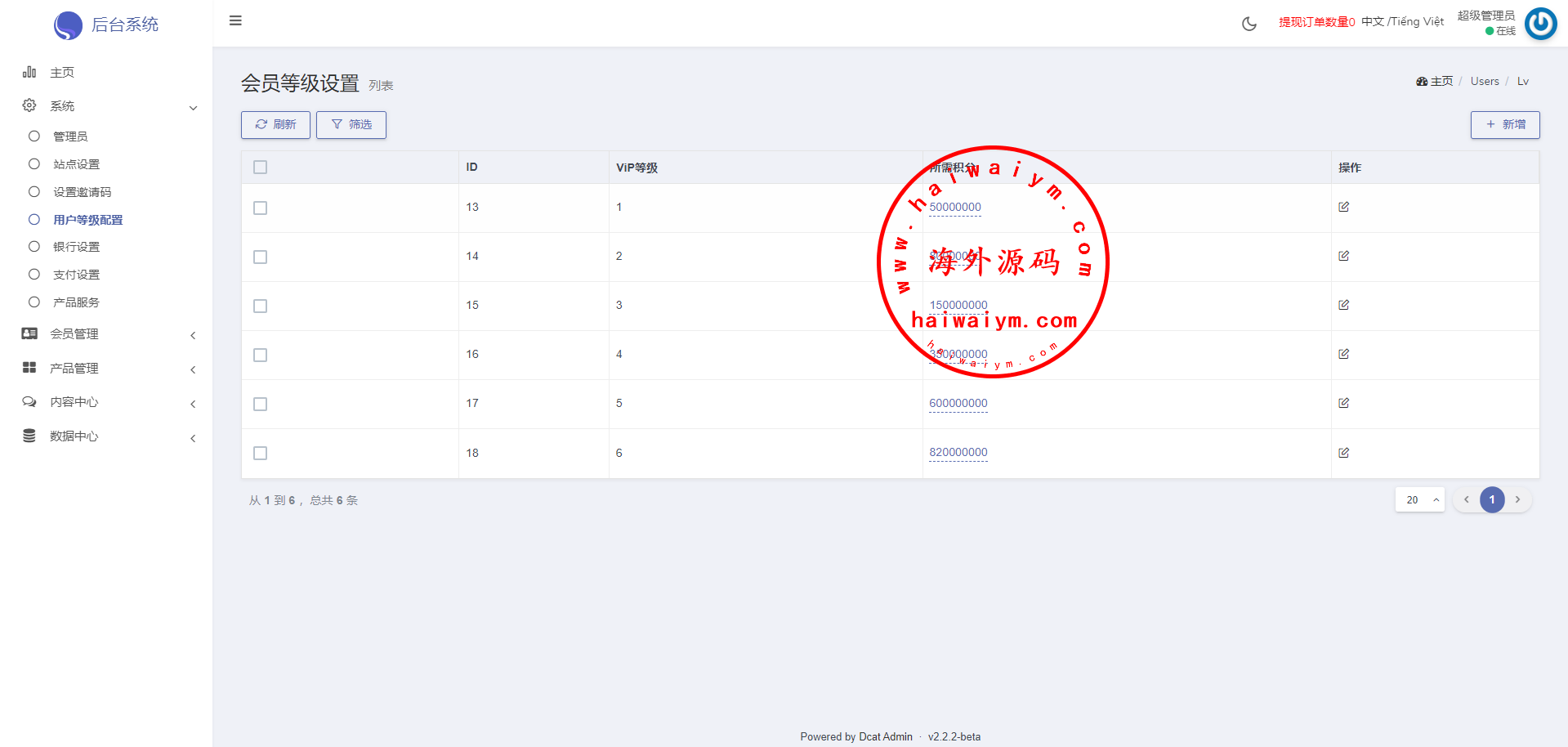Switch to dark mode with moon icon

pyautogui.click(x=1249, y=24)
